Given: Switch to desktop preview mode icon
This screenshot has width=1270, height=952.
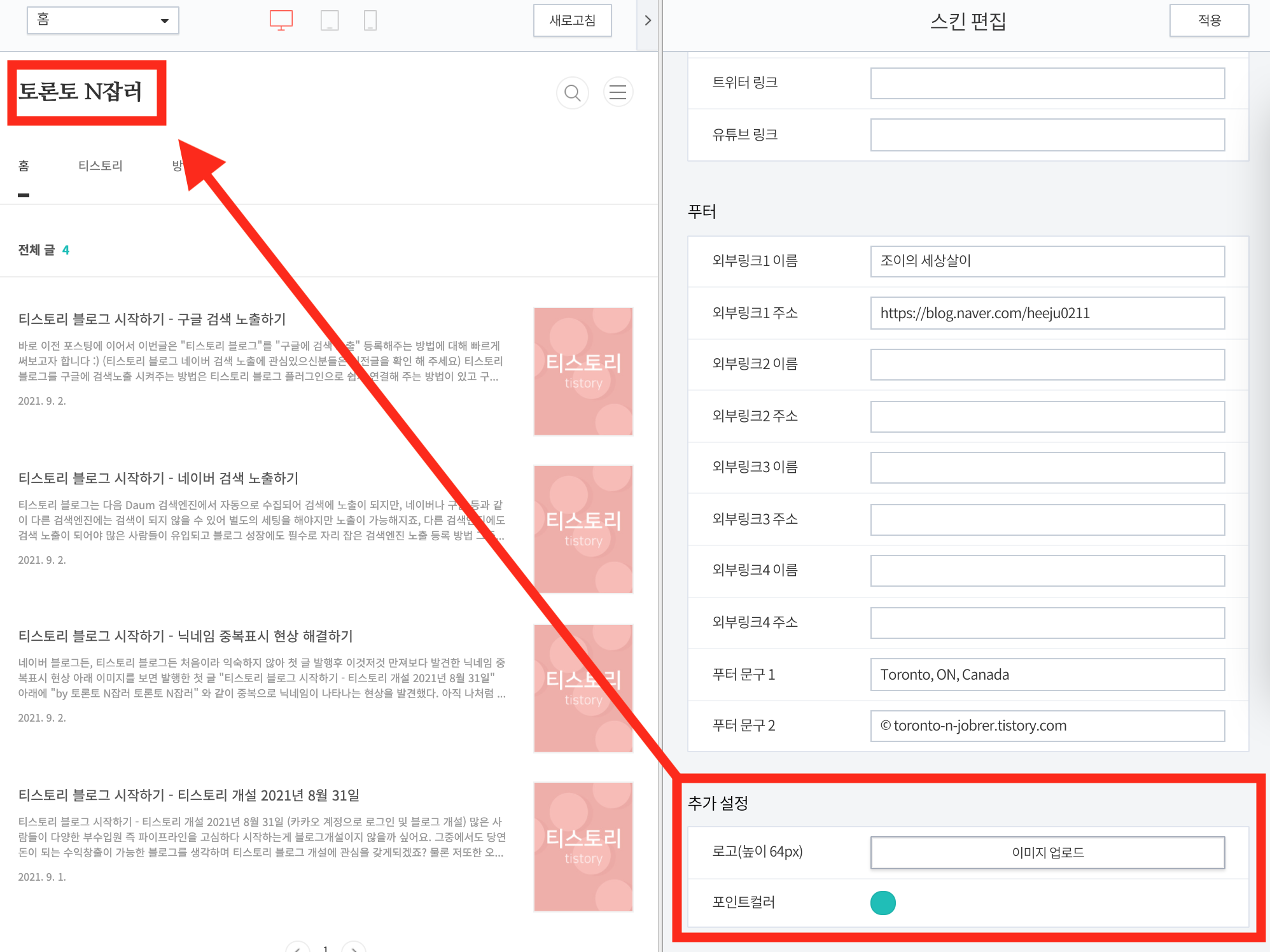Looking at the screenshot, I should 281,20.
